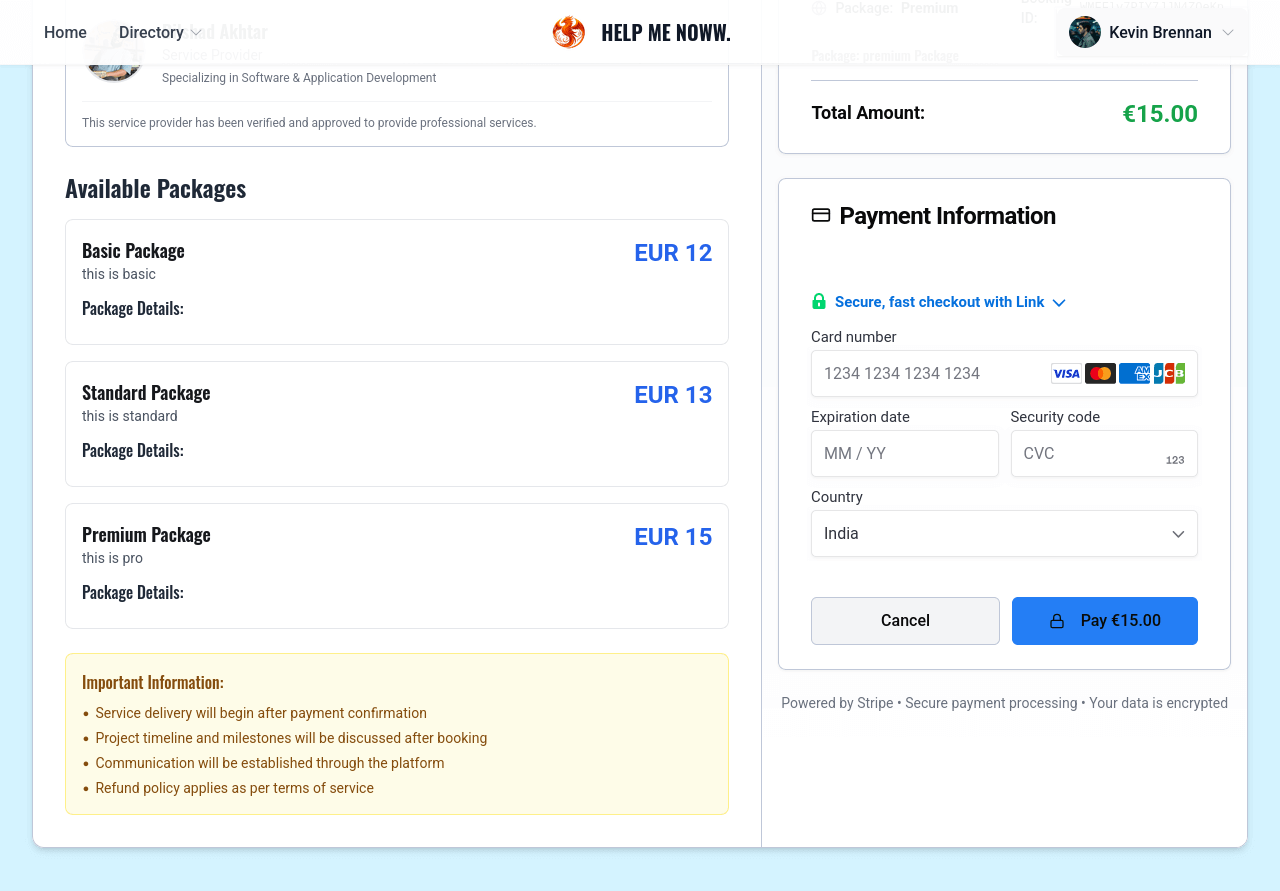
Task: Click the credit card icon near Payment Information
Action: [x=821, y=214]
